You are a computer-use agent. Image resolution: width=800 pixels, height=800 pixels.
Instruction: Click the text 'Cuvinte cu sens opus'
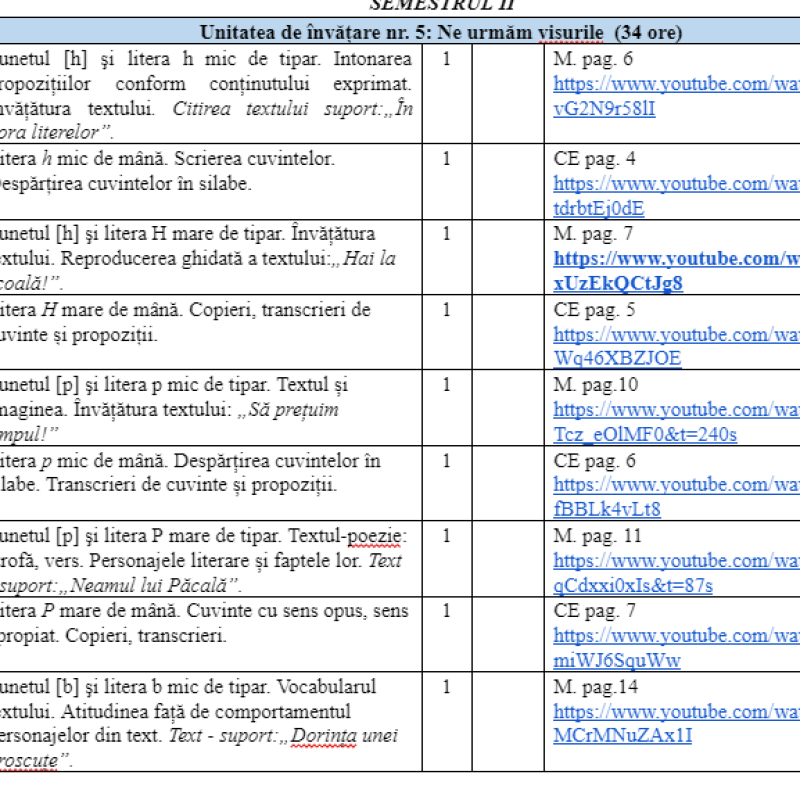click(276, 611)
